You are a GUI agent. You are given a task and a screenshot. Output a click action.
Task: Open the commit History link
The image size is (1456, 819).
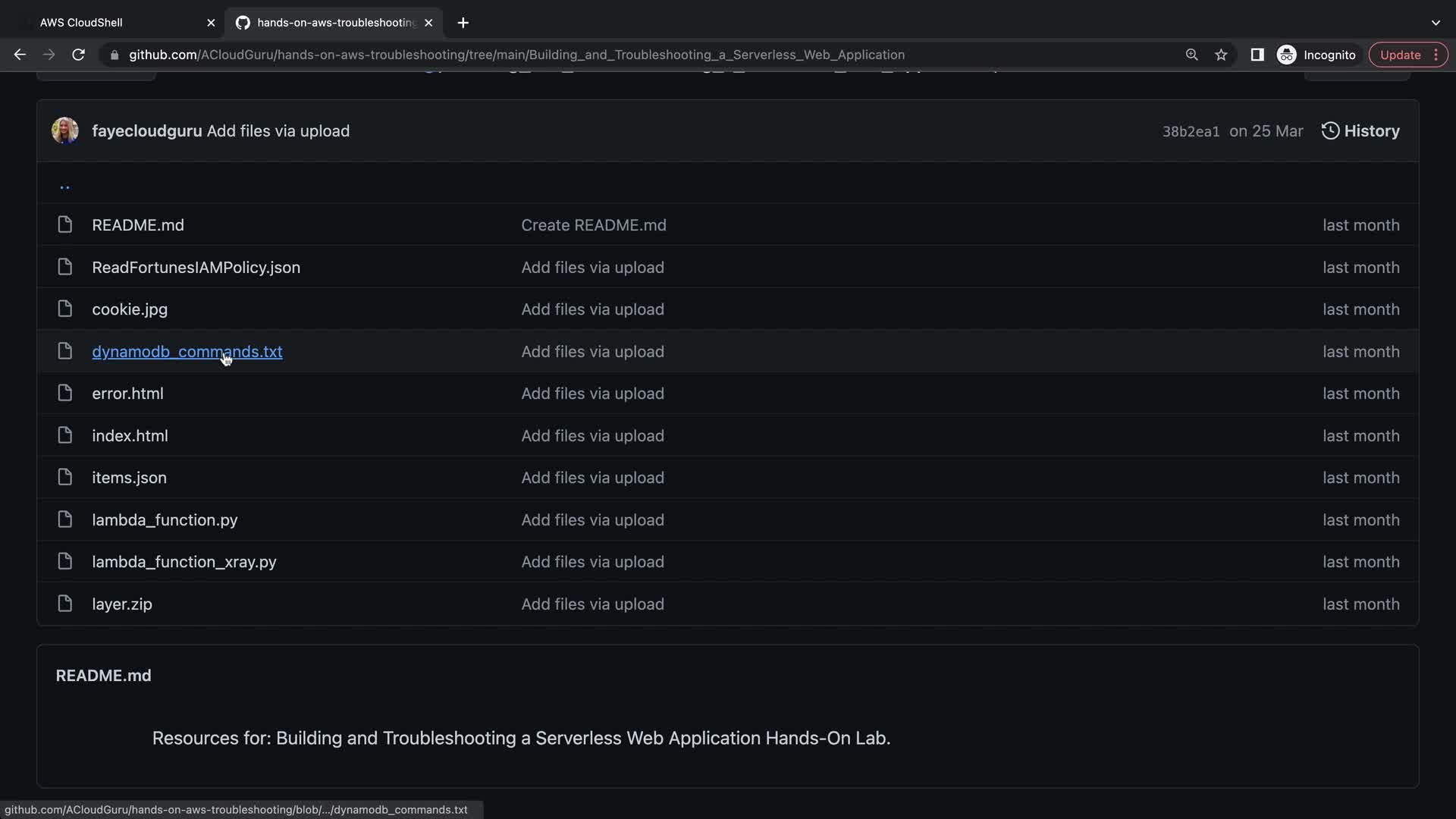[x=1360, y=130]
